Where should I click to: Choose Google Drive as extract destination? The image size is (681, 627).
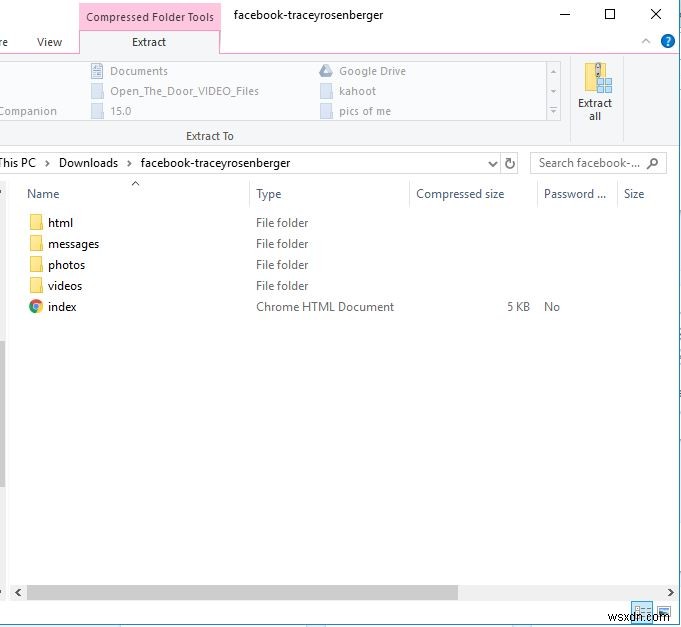point(363,71)
